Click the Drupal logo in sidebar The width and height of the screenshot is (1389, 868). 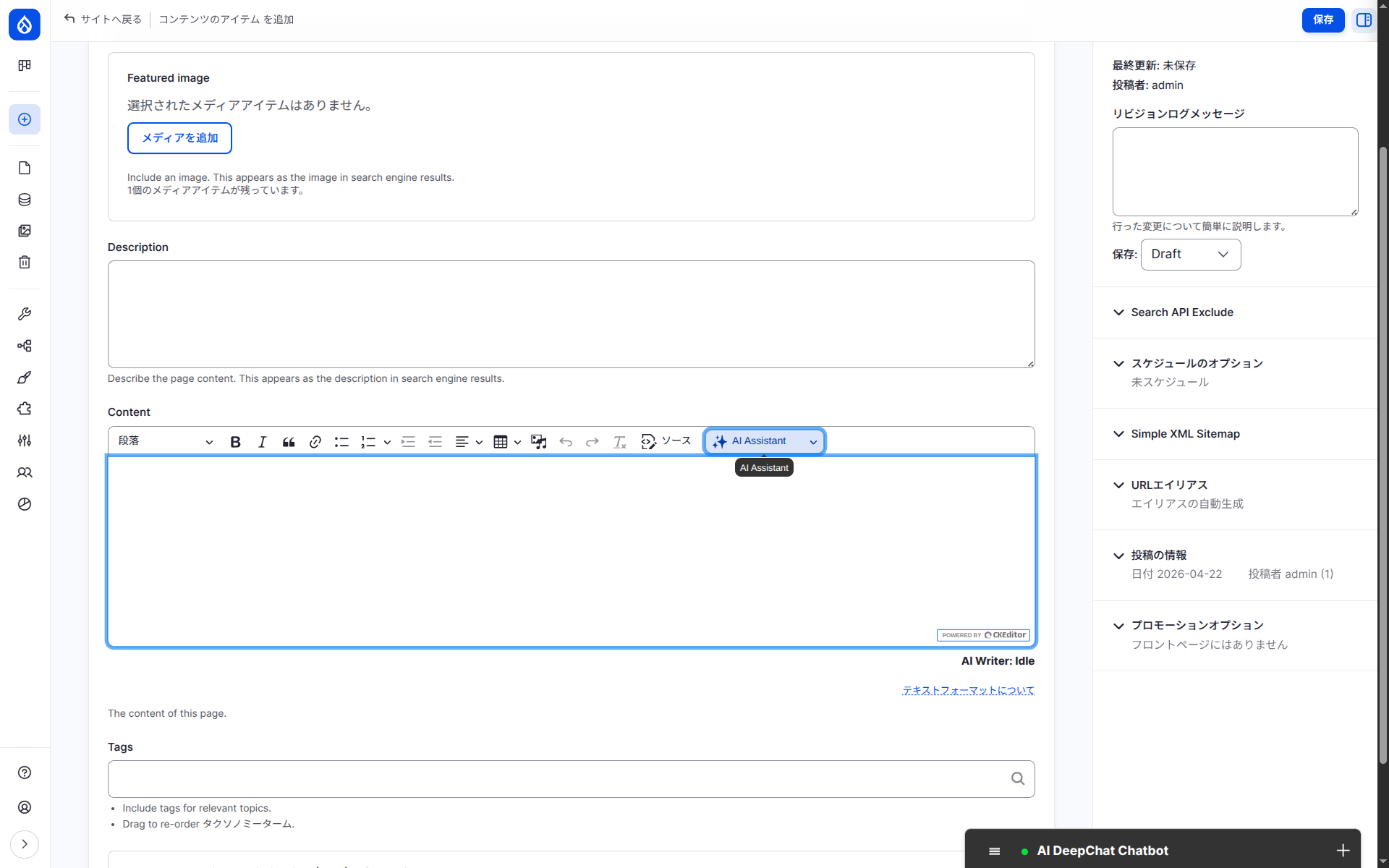(25, 25)
